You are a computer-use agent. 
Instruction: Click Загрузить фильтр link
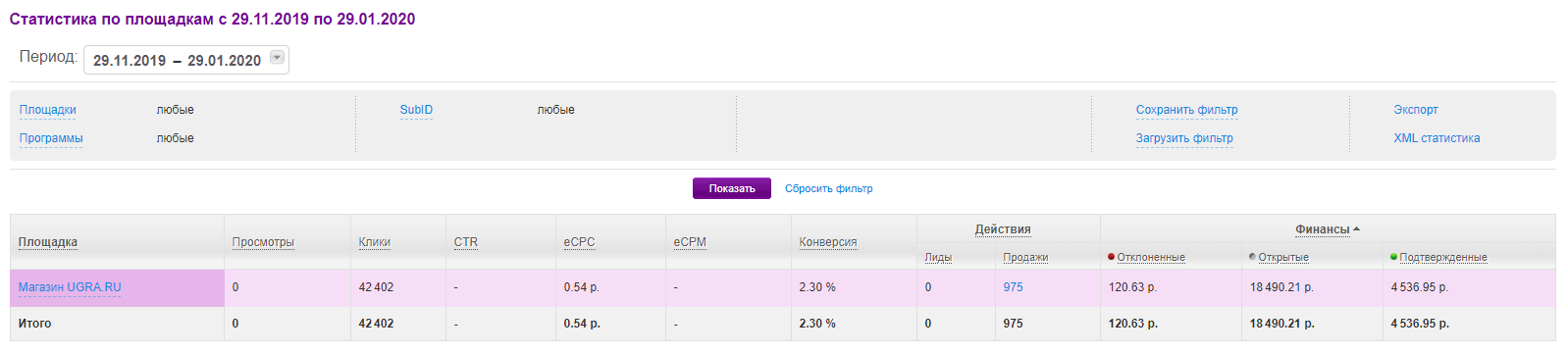click(1184, 138)
